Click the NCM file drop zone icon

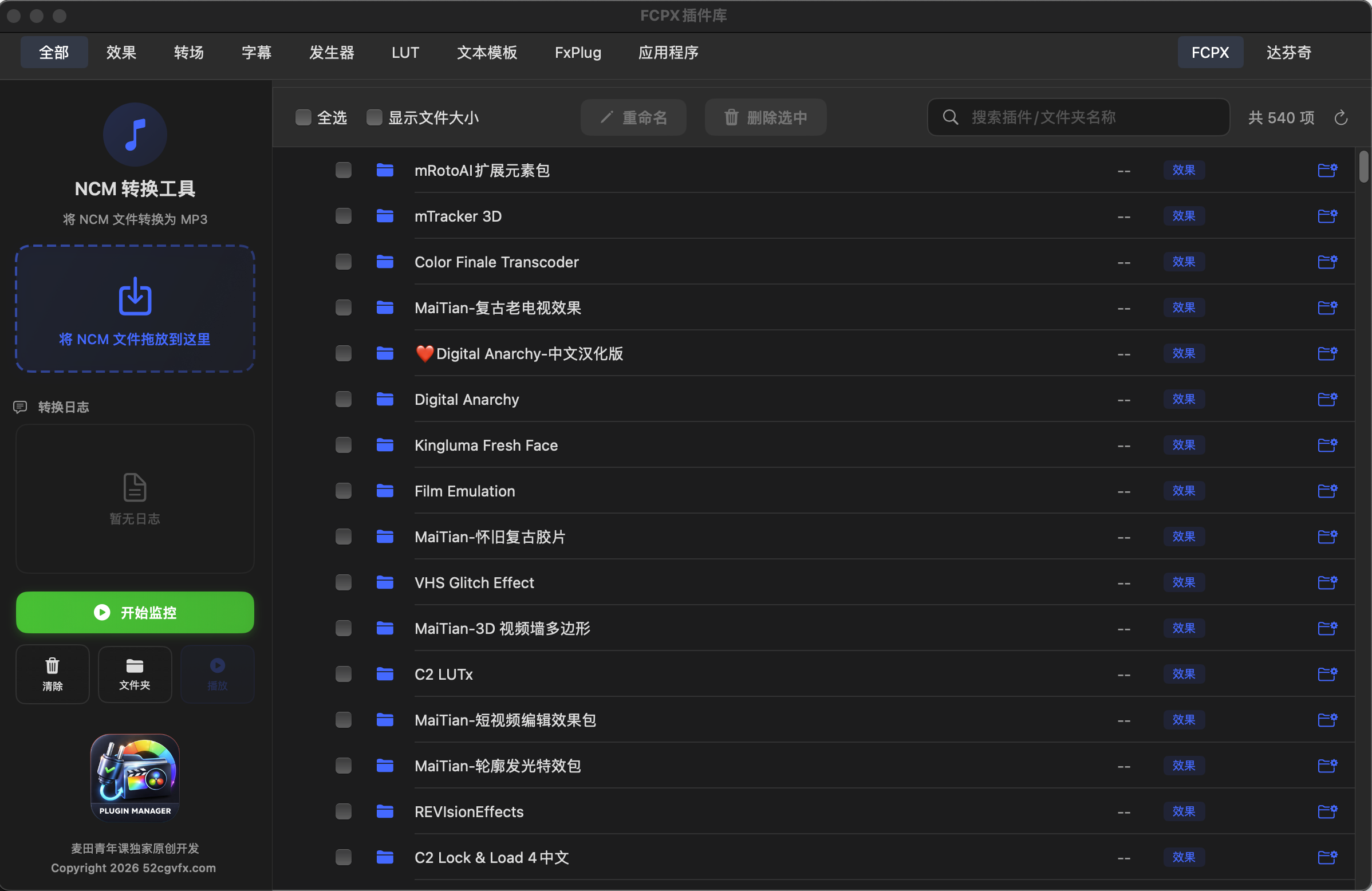[135, 297]
